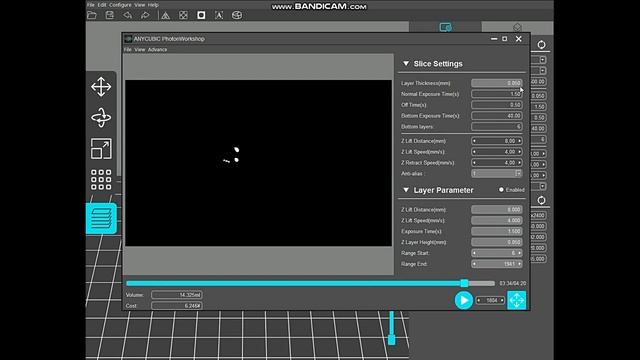Viewport: 640px width, 360px height.
Task: Select the Rotate tool in left sidebar
Action: [101, 118]
